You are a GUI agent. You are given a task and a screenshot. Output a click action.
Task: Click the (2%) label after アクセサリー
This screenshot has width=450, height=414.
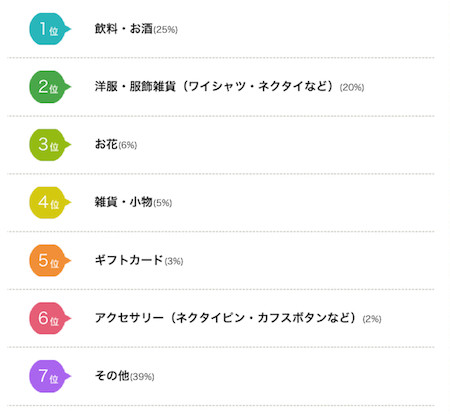[372, 319]
